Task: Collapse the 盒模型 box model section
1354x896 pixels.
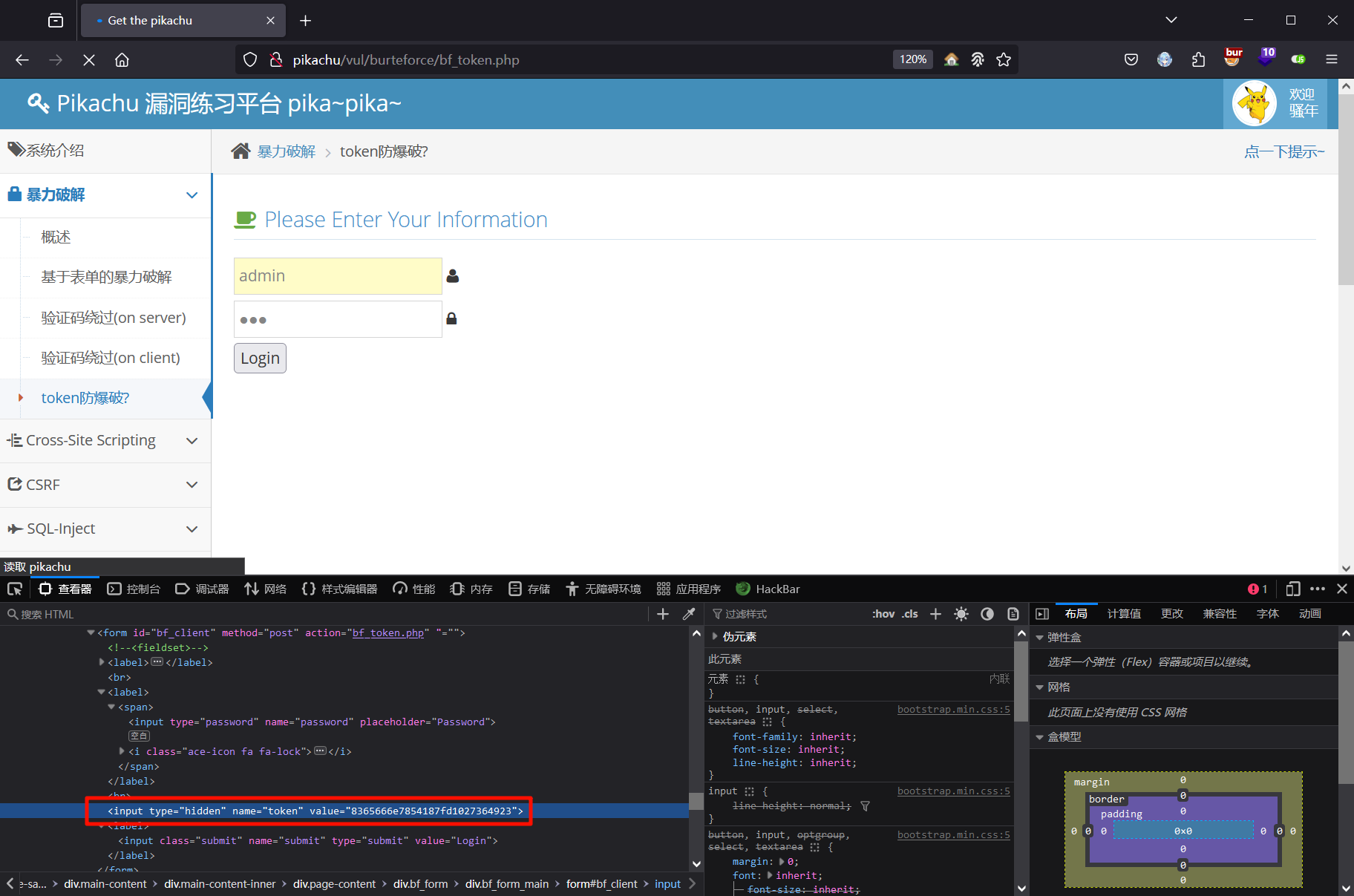Action: point(1039,737)
